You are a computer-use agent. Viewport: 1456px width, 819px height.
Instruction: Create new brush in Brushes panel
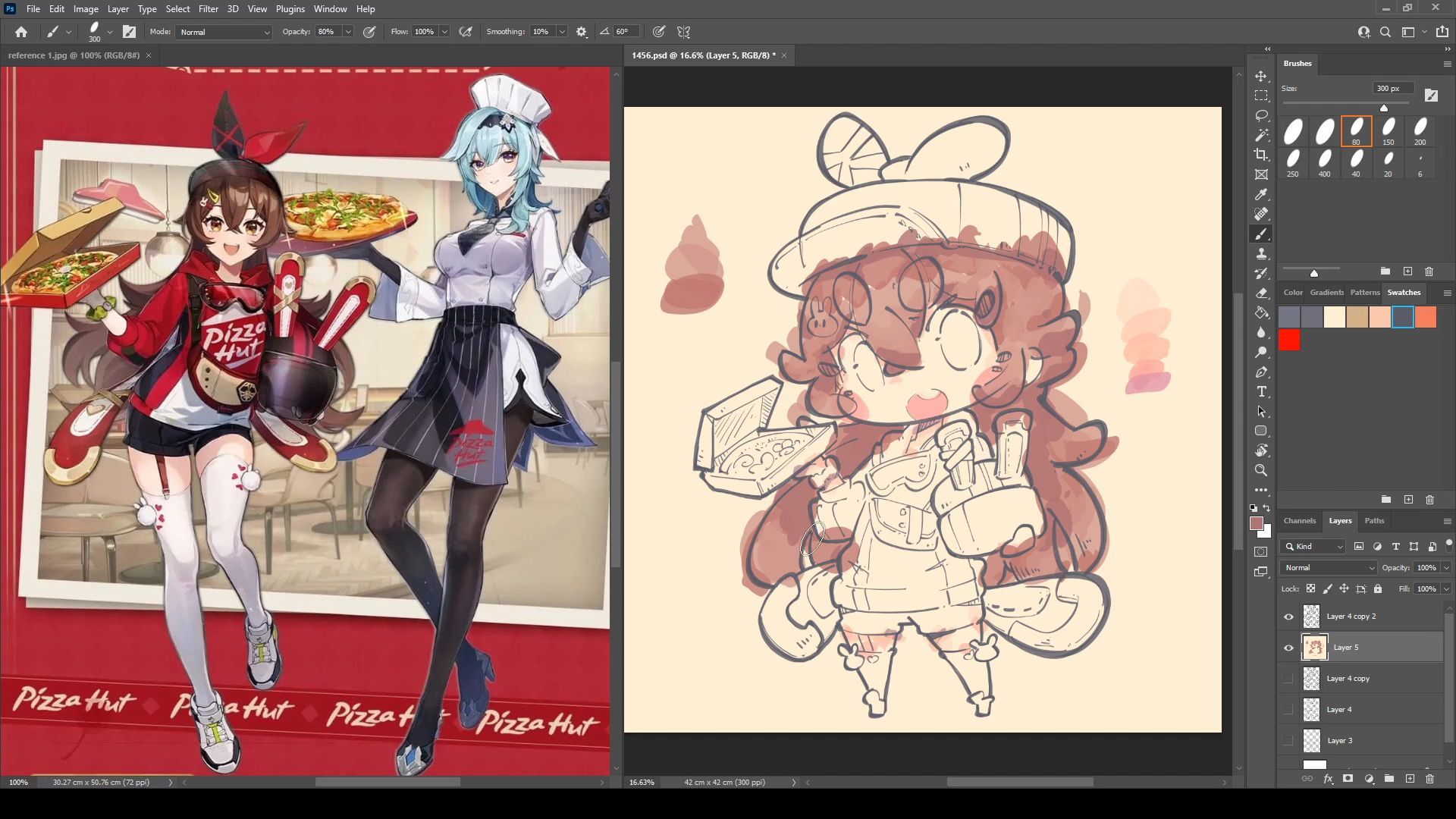click(1408, 271)
